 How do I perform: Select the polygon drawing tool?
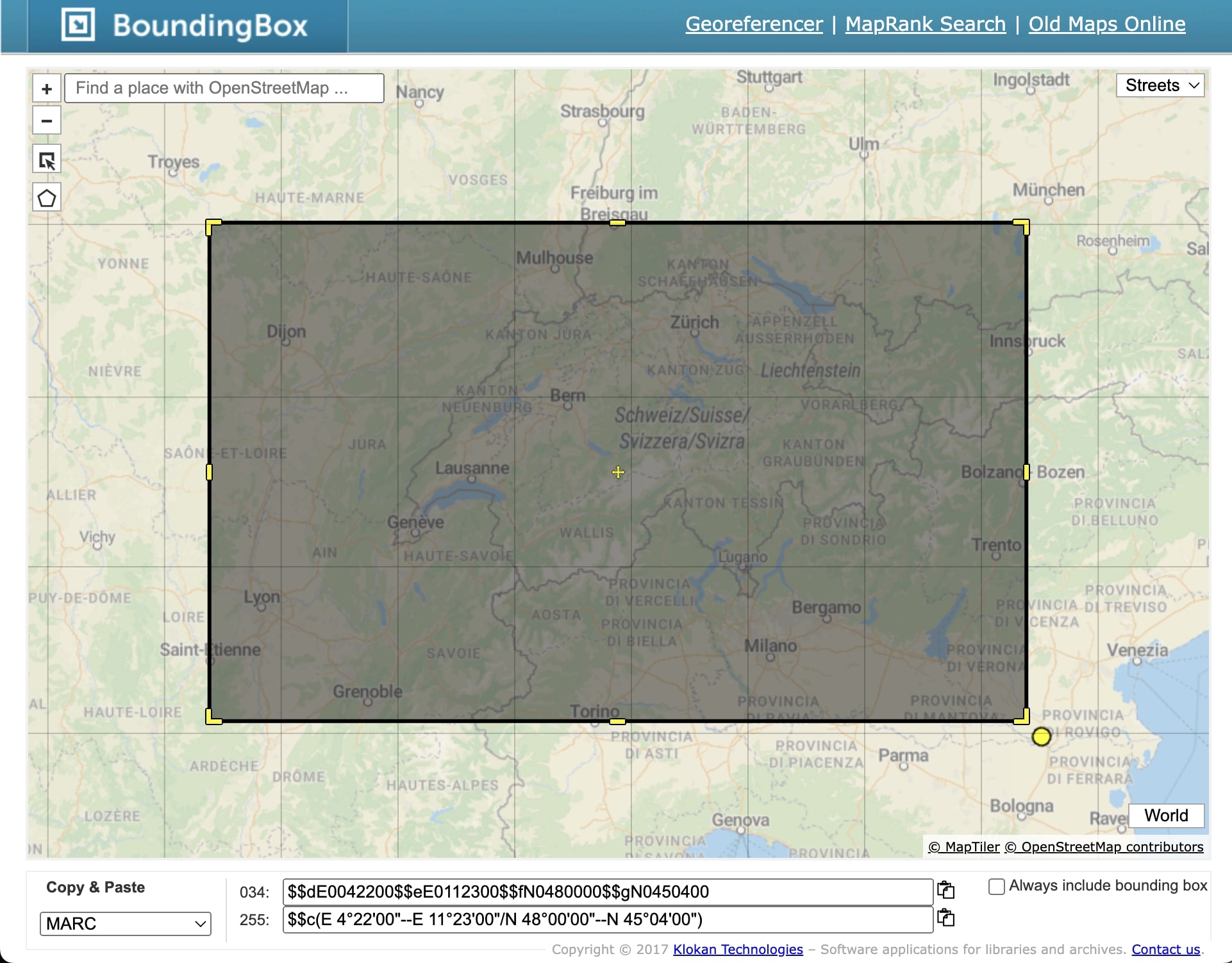tap(47, 198)
